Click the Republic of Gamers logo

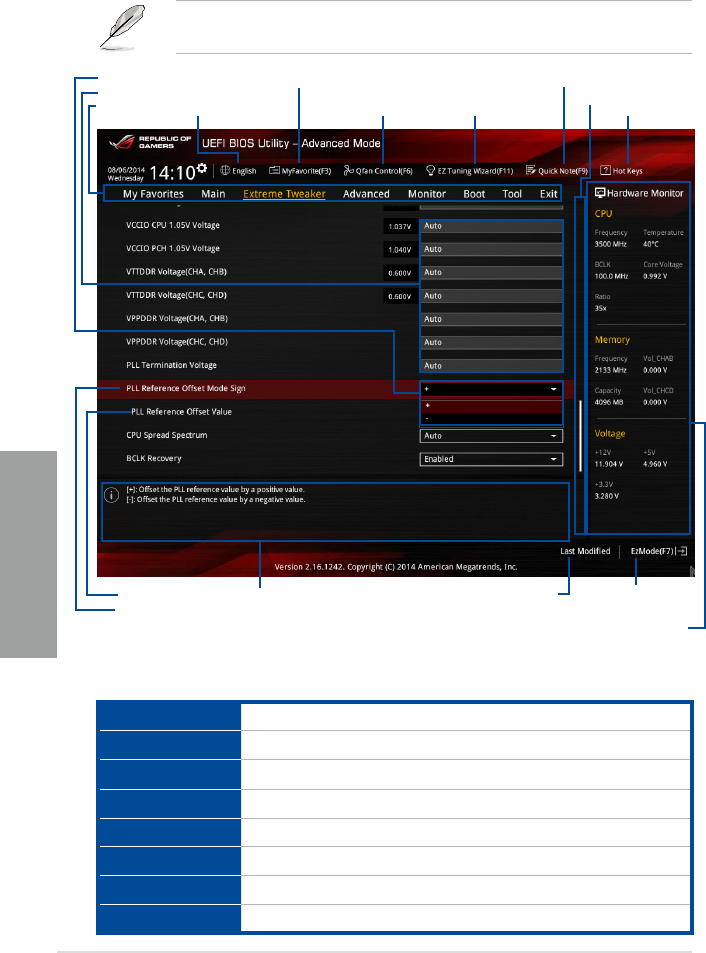[x=150, y=142]
